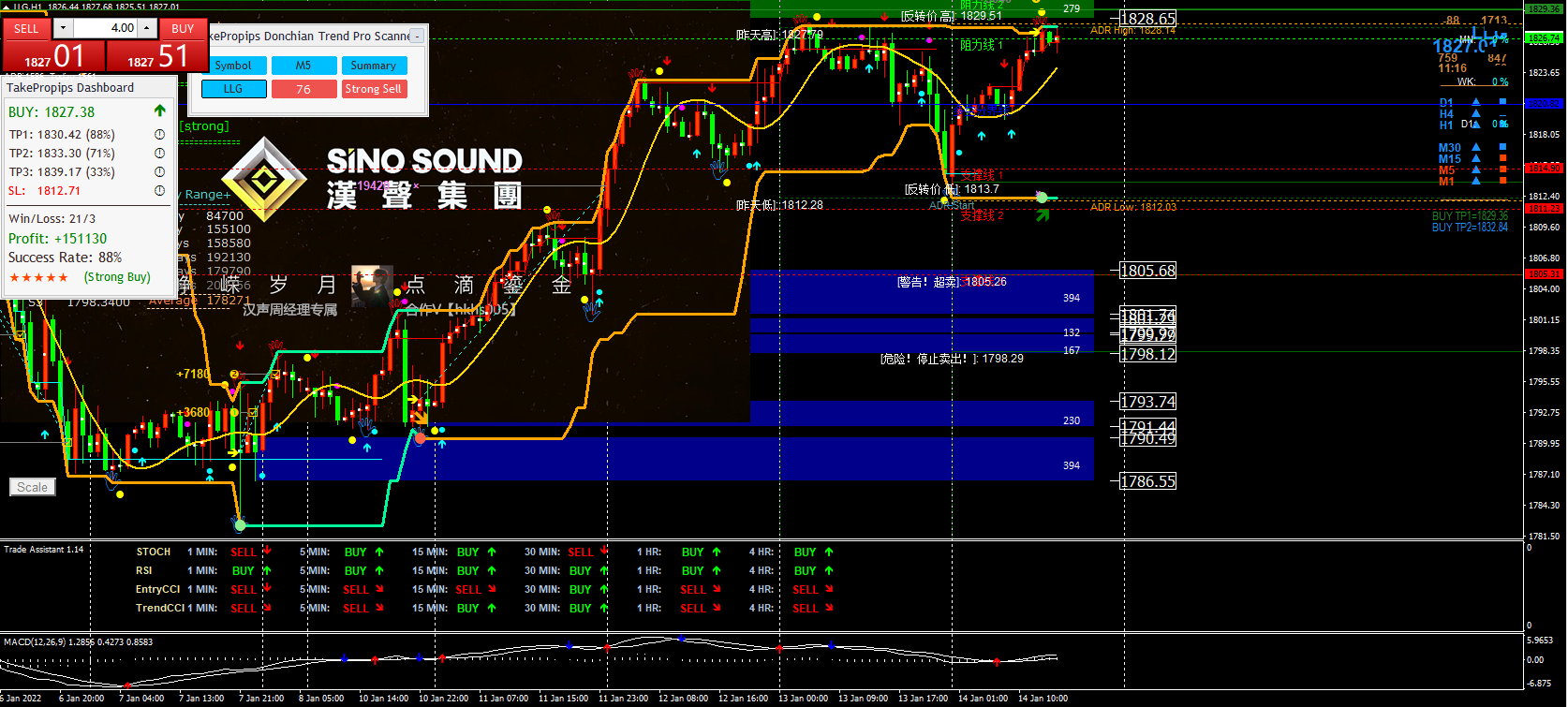Click the boxed 1786.55 level label
1568x707 pixels.
(1148, 481)
